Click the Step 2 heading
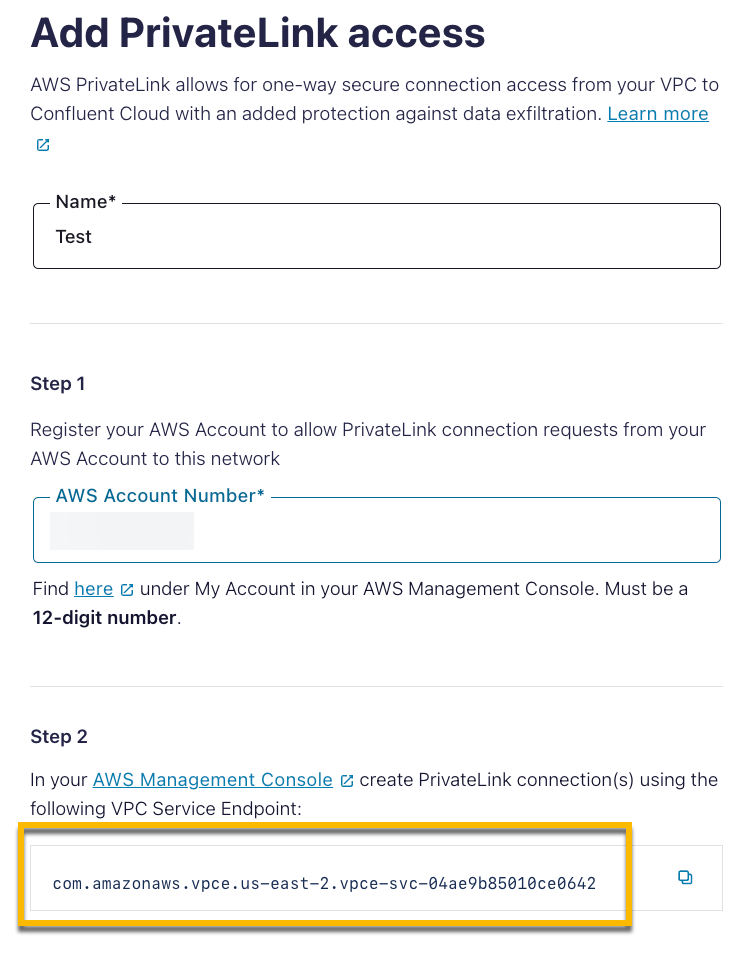 pyautogui.click(x=59, y=737)
